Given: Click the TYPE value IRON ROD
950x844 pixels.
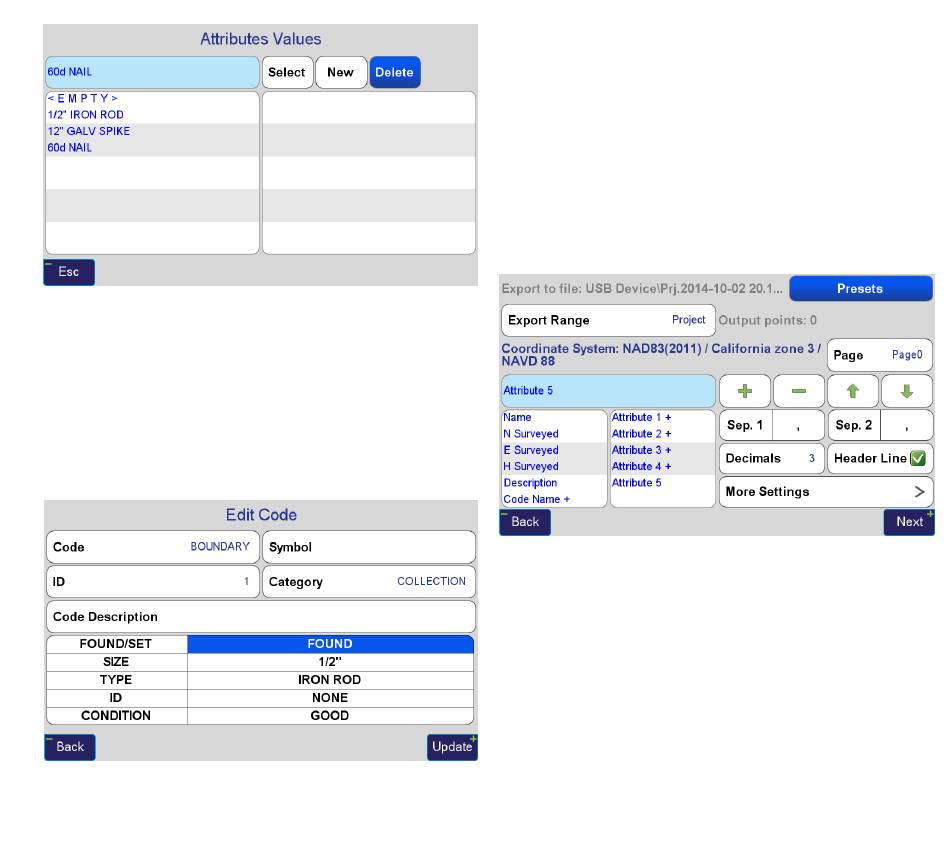Looking at the screenshot, I should (x=330, y=680).
